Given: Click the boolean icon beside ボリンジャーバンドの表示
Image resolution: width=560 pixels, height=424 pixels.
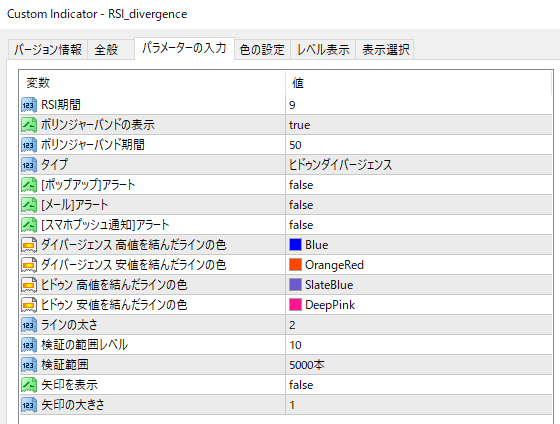Looking at the screenshot, I should pyautogui.click(x=29, y=125).
